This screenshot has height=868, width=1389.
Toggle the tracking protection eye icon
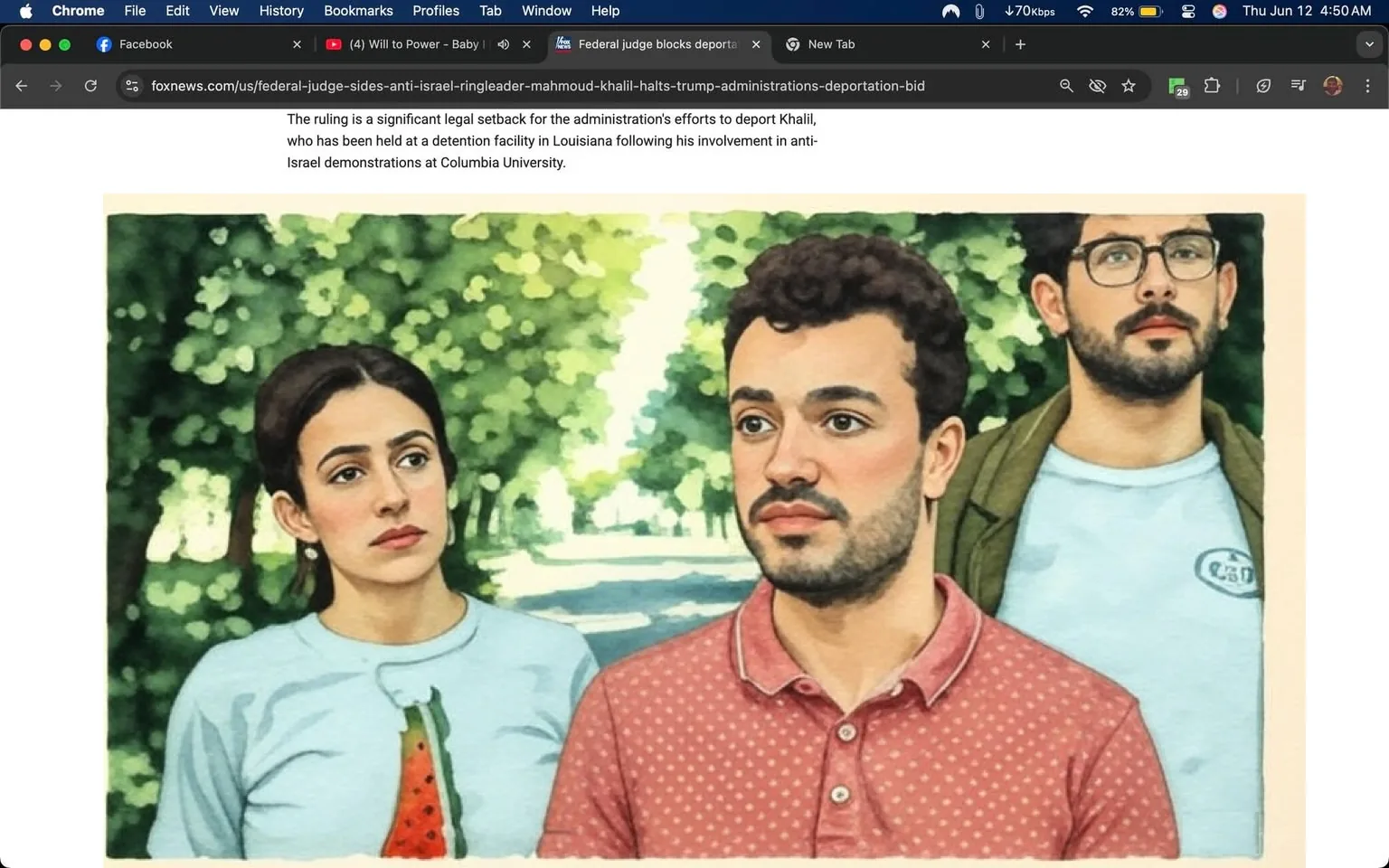click(x=1097, y=86)
